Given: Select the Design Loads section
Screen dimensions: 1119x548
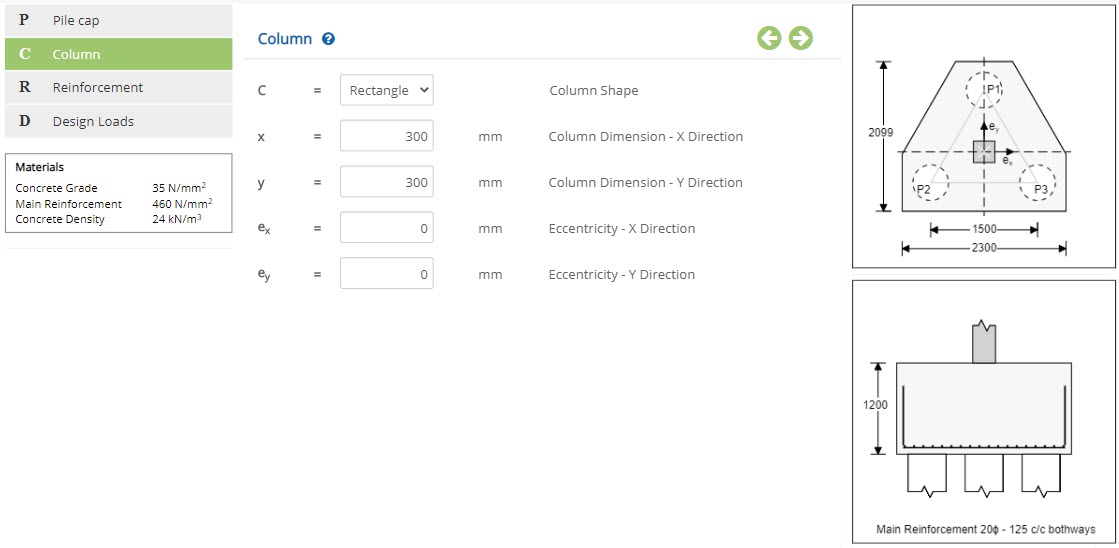Looking at the screenshot, I should pyautogui.click(x=118, y=121).
